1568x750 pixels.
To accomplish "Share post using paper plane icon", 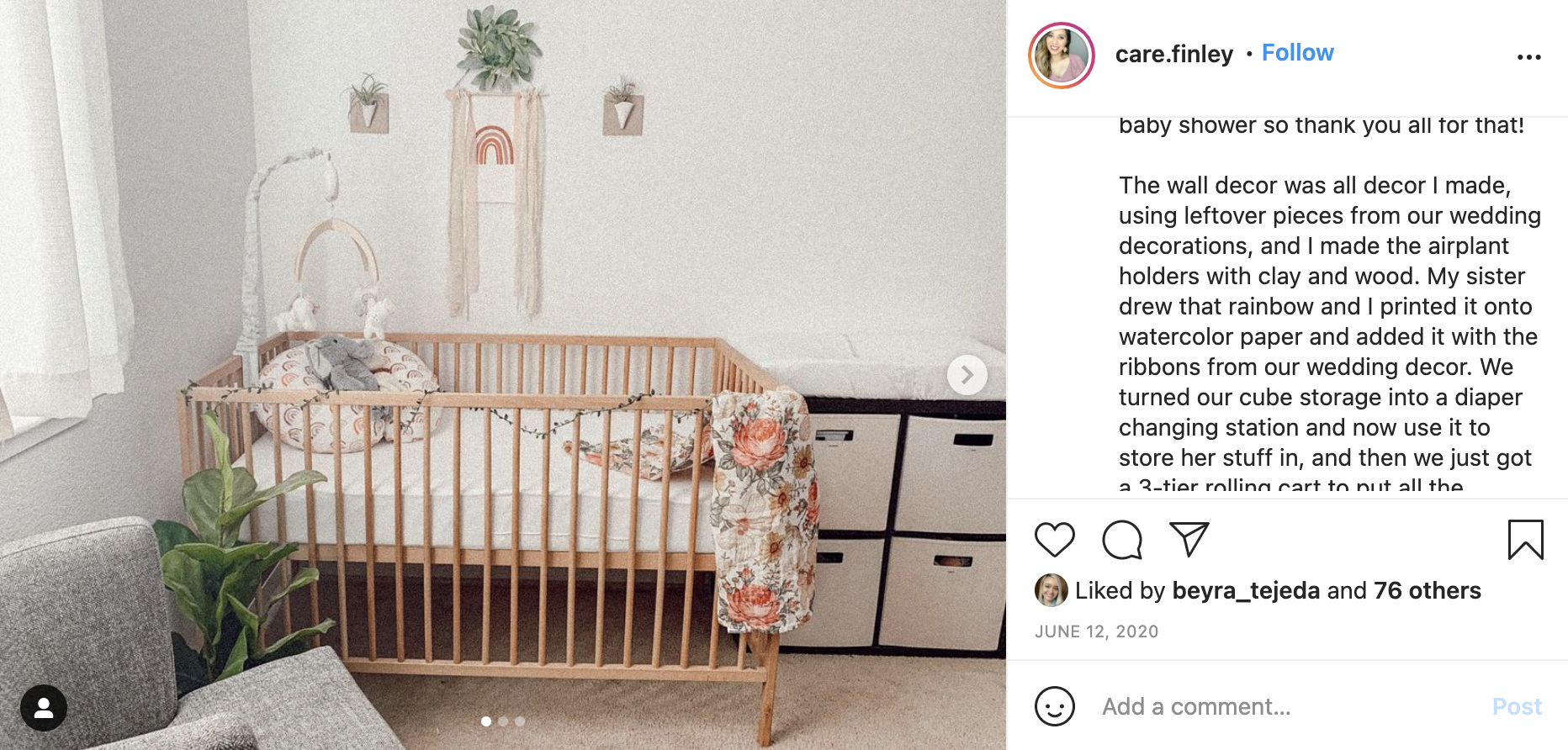I will 1189,539.
